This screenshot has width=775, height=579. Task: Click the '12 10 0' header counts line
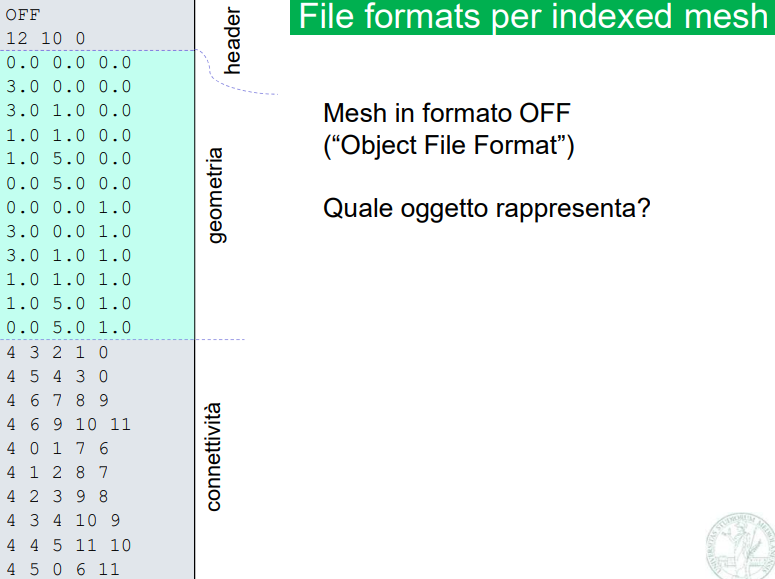(45, 38)
